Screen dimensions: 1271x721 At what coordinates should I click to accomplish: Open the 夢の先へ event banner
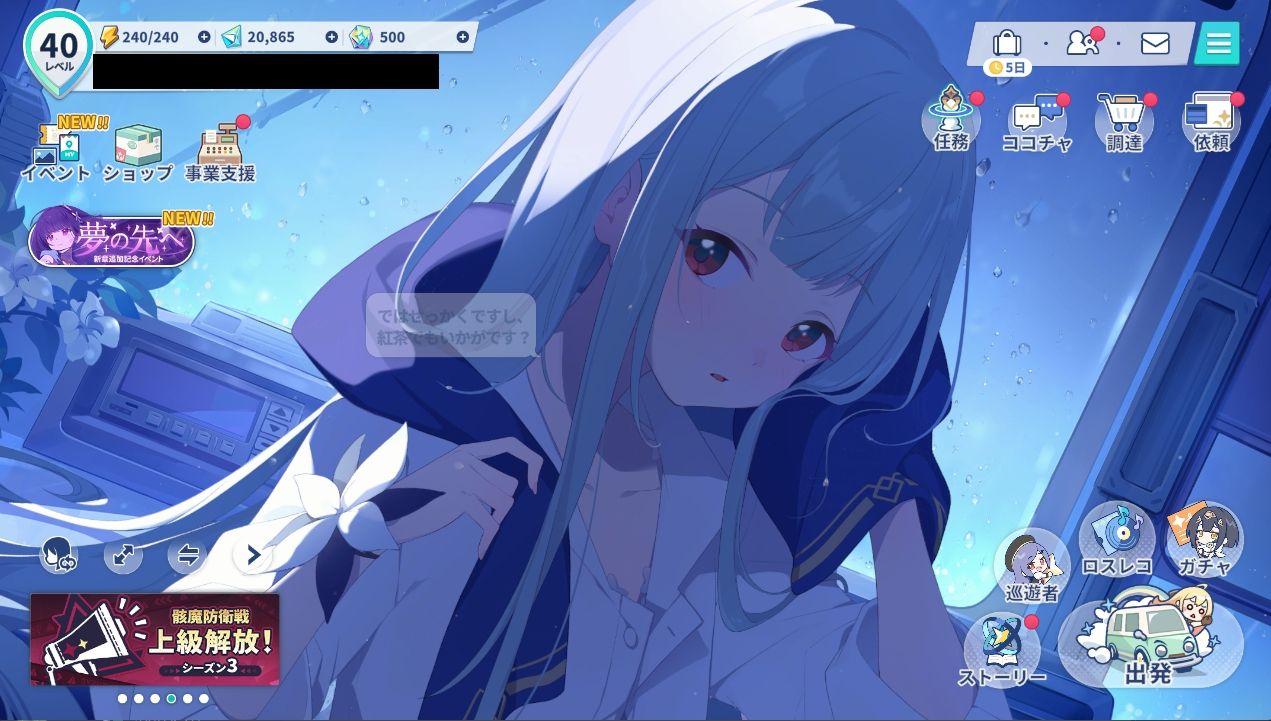112,238
